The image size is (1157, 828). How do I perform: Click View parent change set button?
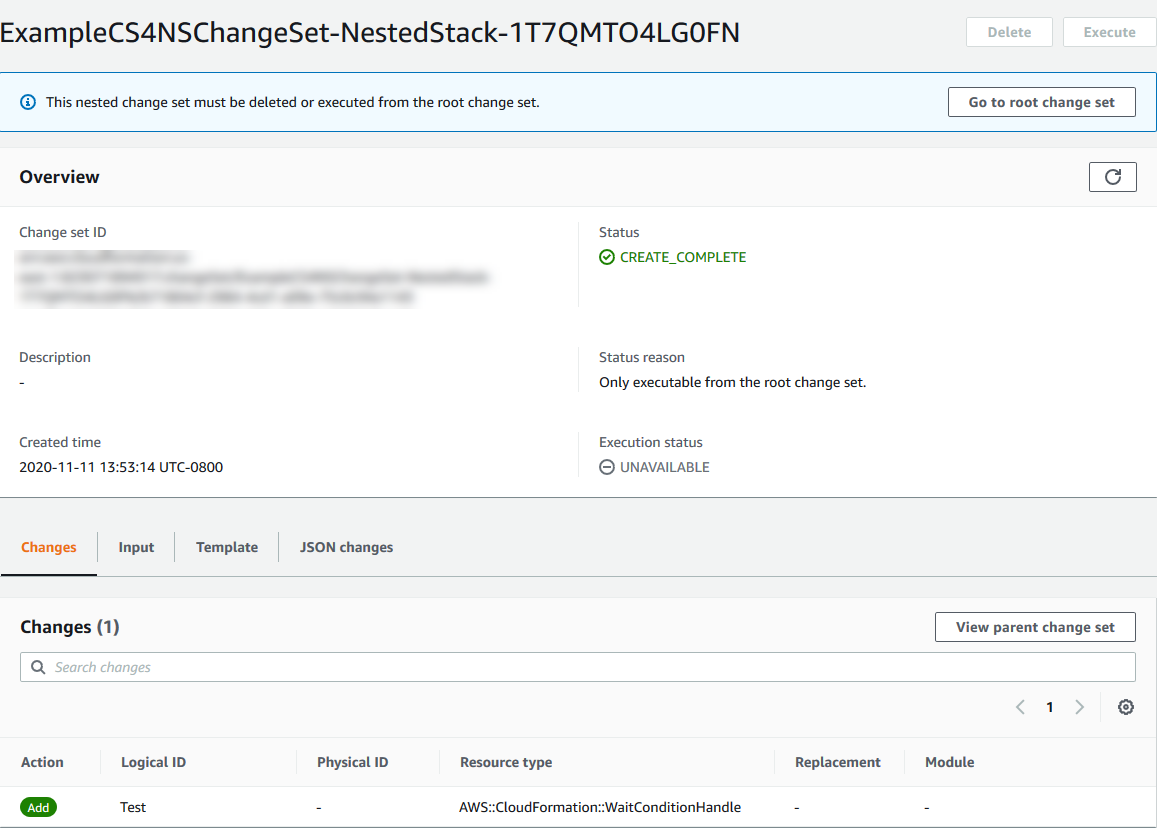pyautogui.click(x=1035, y=627)
